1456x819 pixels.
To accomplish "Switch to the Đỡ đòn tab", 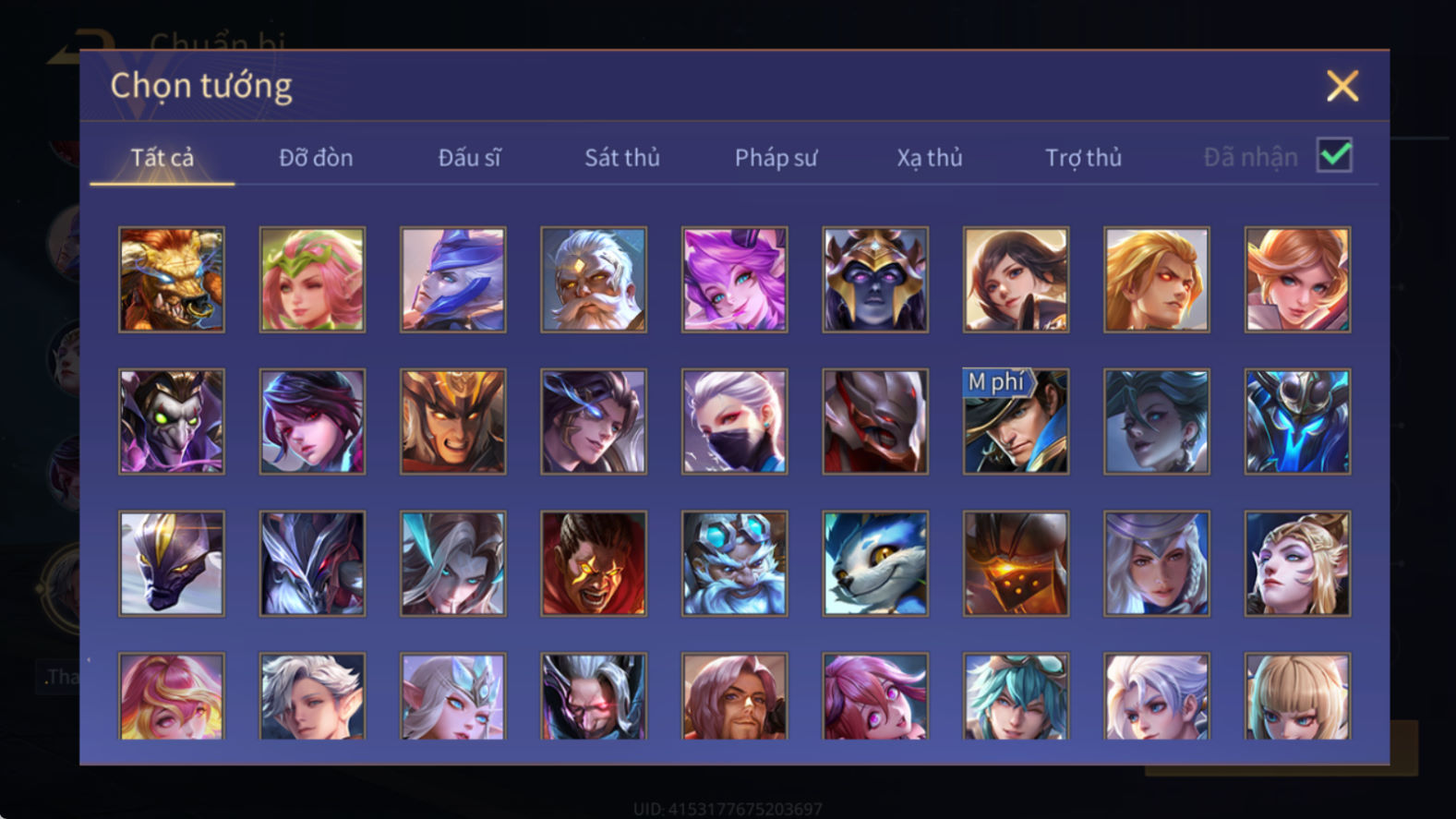I will pos(316,158).
